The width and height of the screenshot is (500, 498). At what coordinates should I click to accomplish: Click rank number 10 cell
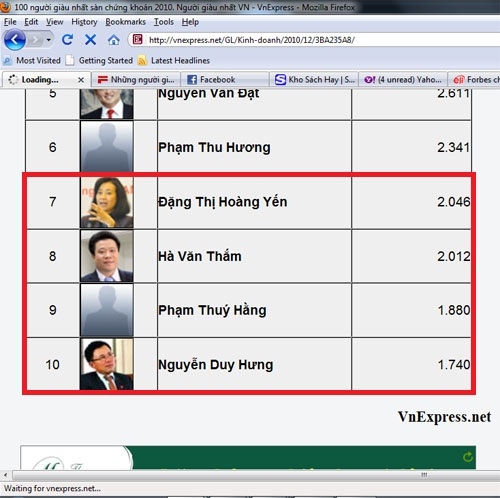(52, 364)
